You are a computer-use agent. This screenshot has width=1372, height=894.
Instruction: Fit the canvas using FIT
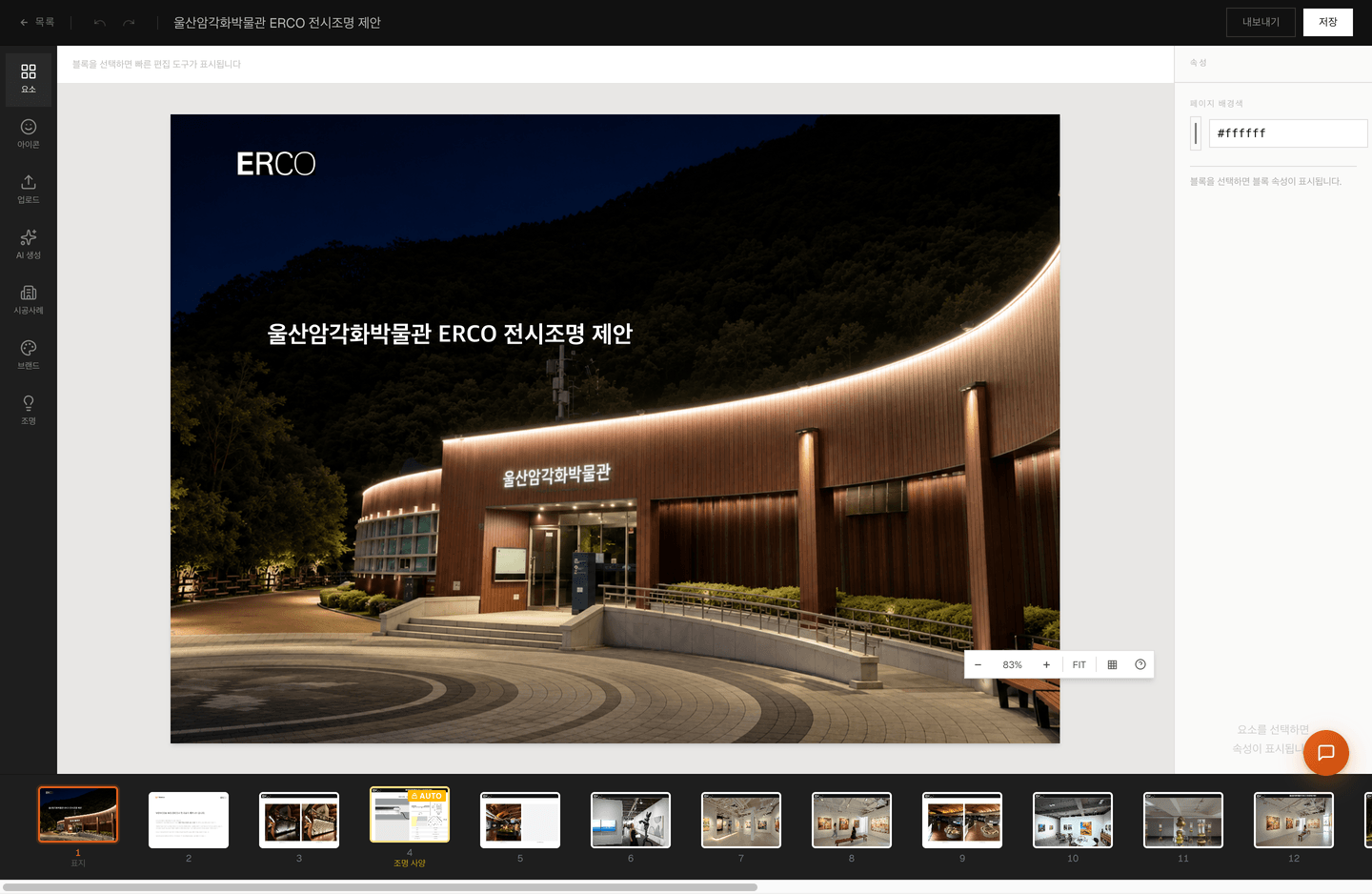tap(1079, 664)
